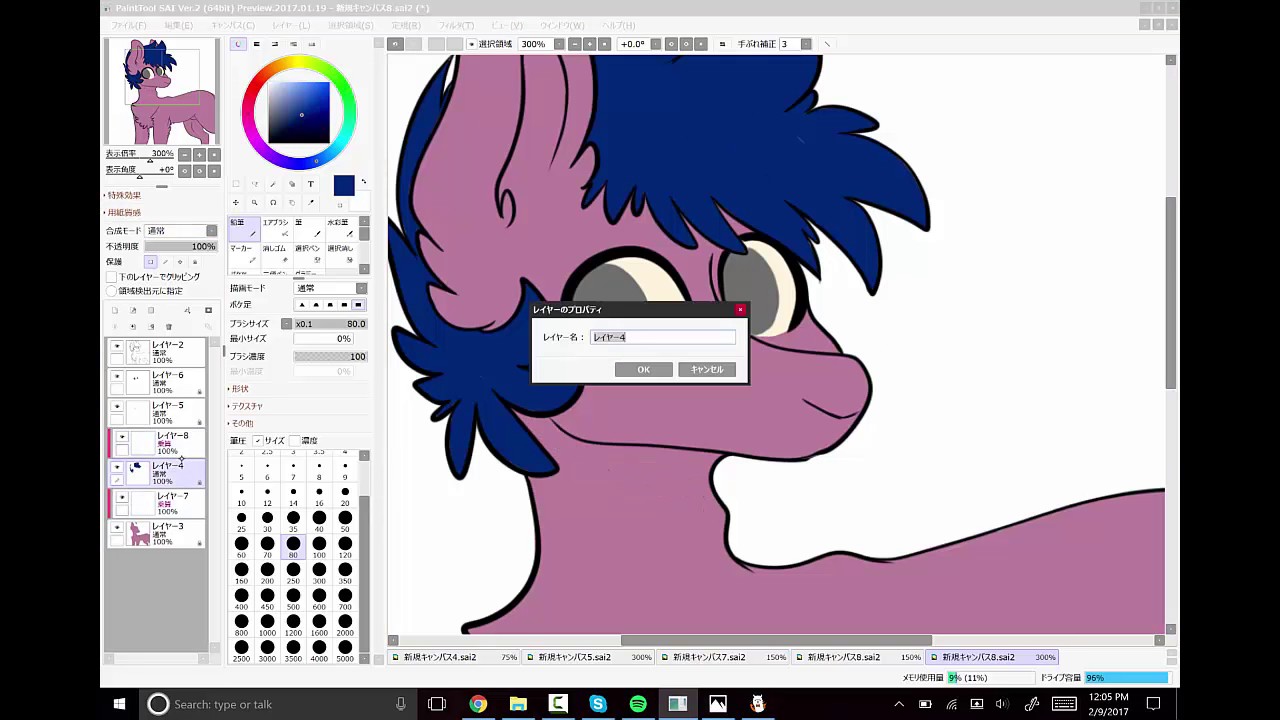Adjust the ブラシ濃度 density slider
Viewport: 1280px width, 720px height.
coord(330,356)
